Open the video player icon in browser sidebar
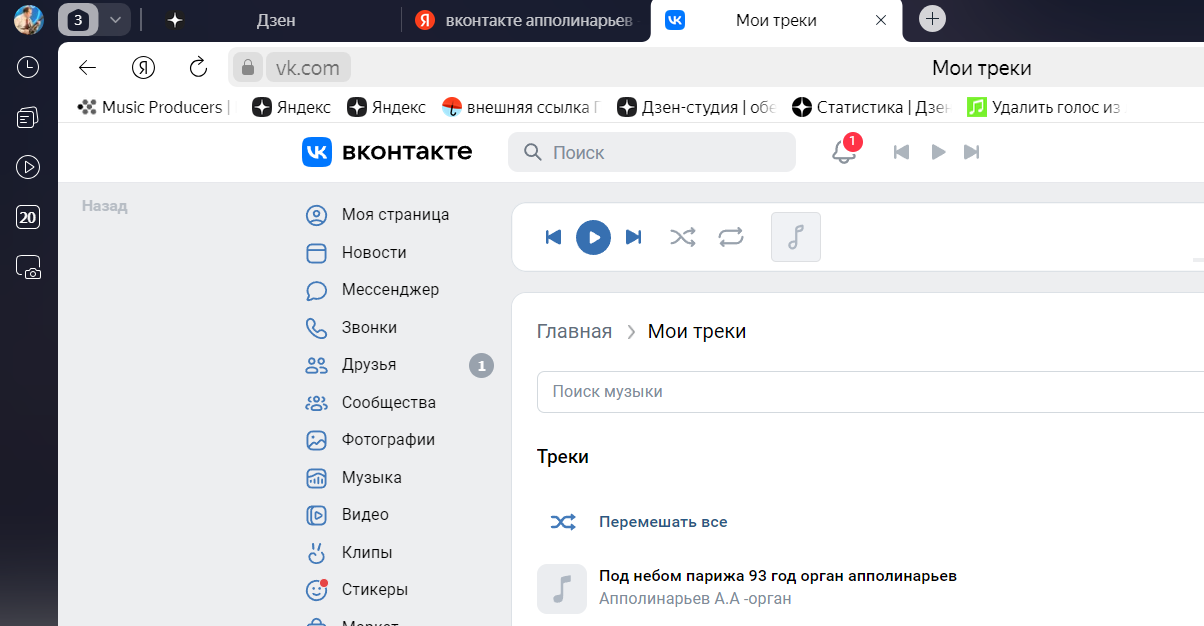Viewport: 1204px width, 626px height. click(28, 167)
